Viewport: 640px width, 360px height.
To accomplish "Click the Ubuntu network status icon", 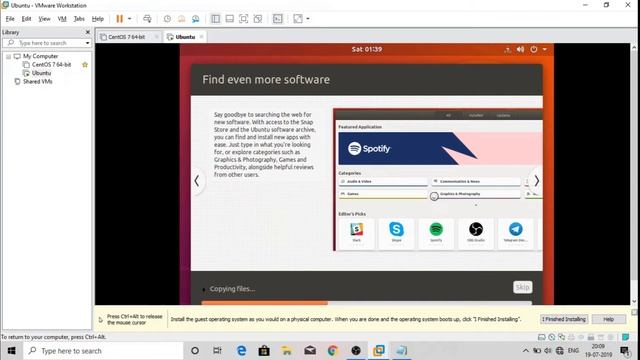I will point(507,49).
